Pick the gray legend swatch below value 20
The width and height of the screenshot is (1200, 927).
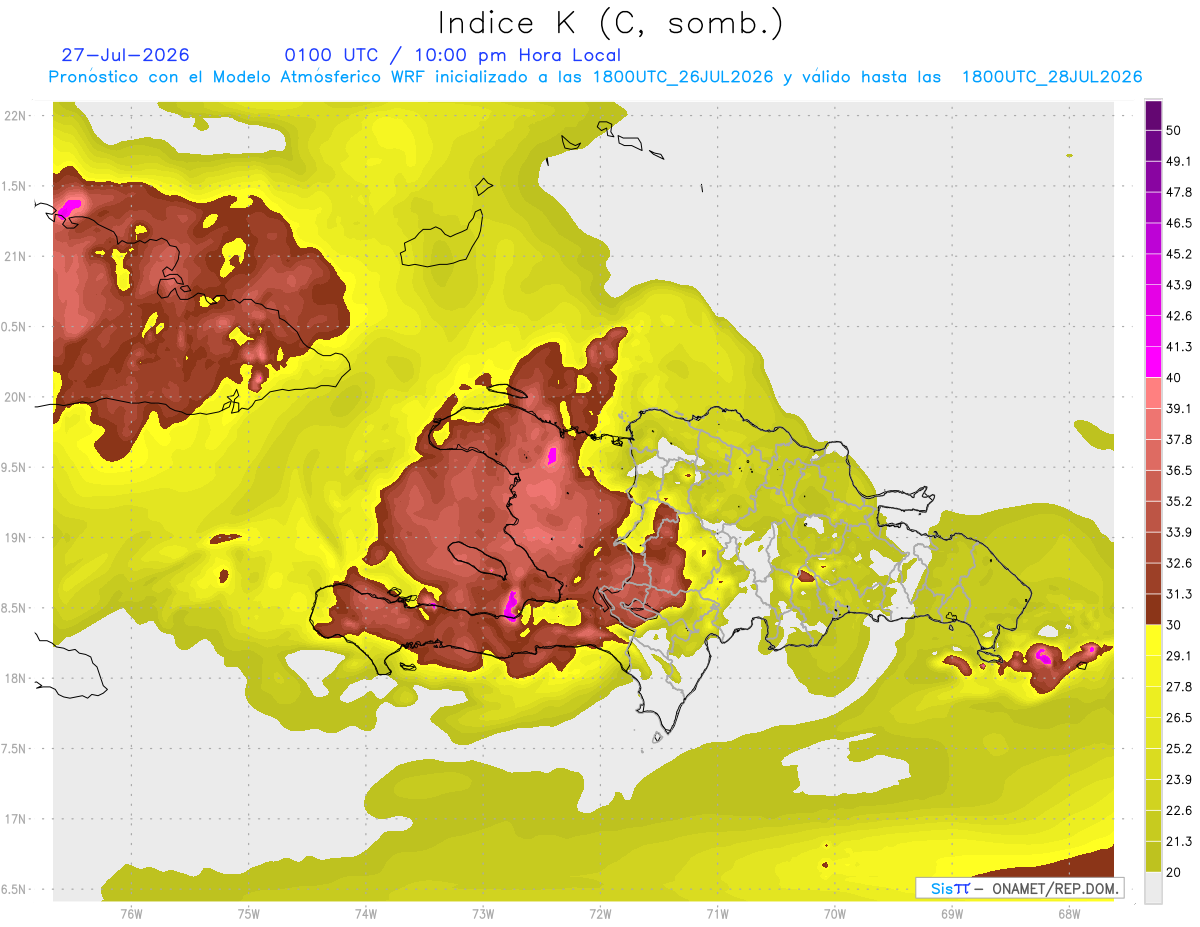point(1153,887)
